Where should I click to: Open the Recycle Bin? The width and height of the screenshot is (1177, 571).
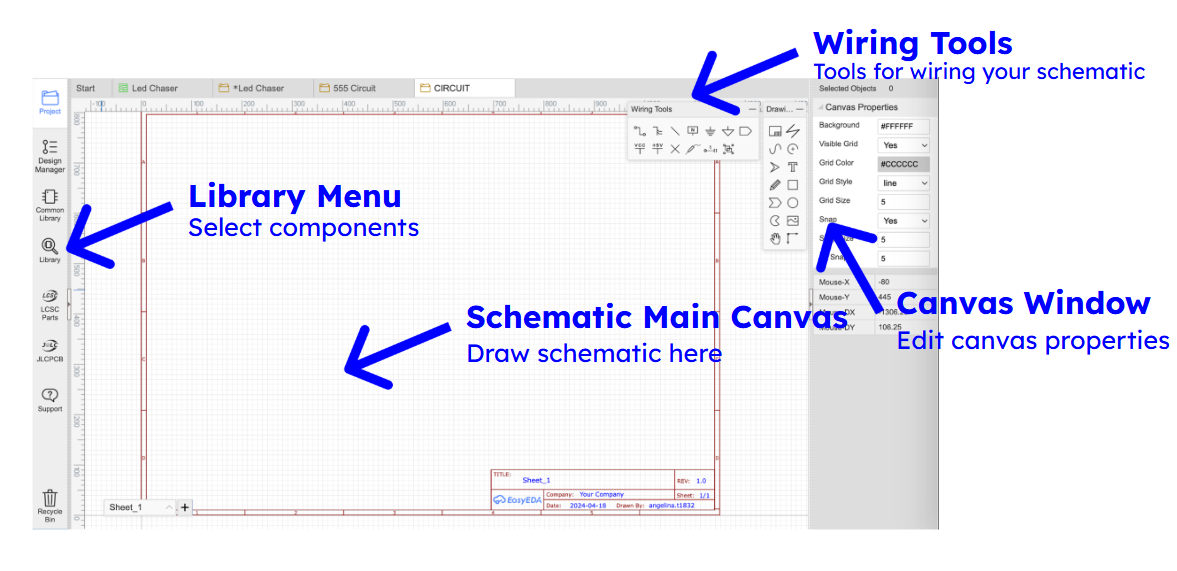pyautogui.click(x=50, y=503)
